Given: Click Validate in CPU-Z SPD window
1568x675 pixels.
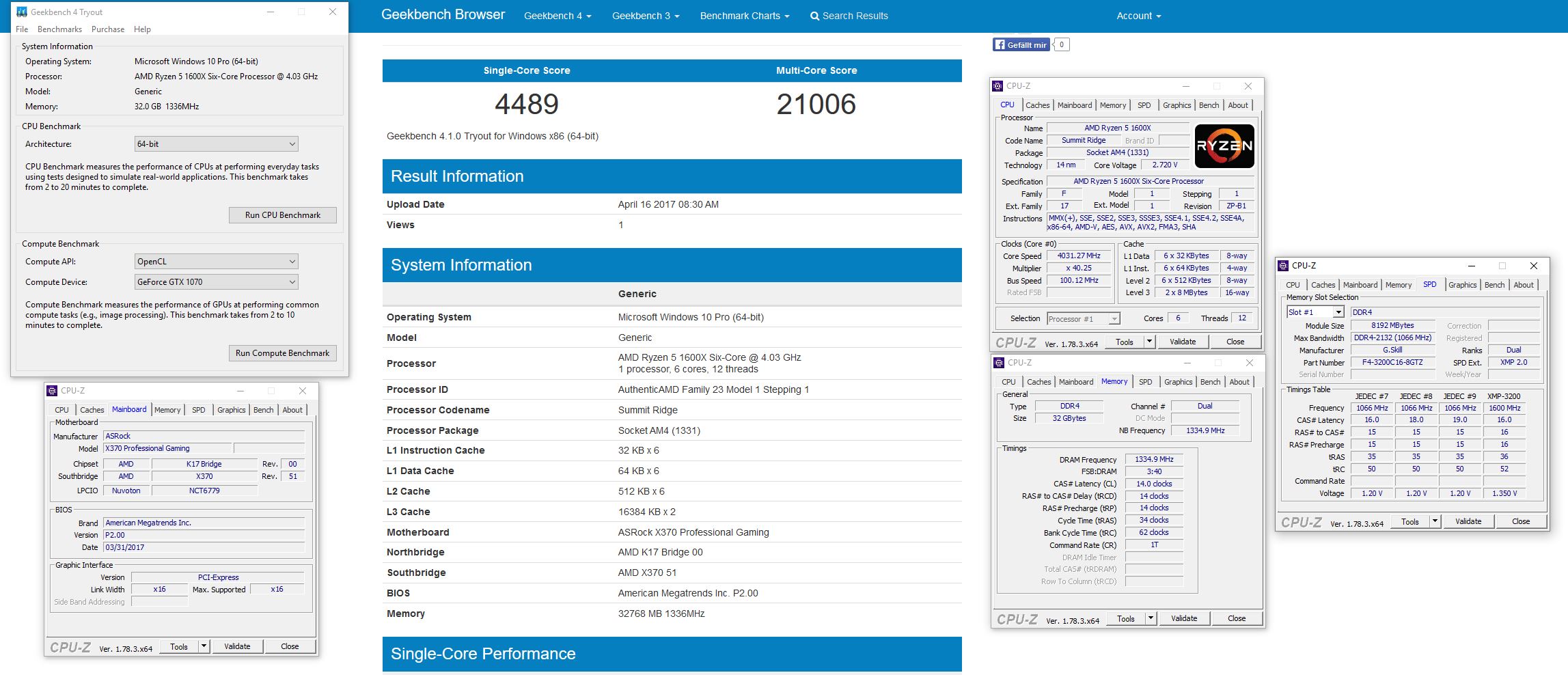Looking at the screenshot, I should pyautogui.click(x=1468, y=521).
